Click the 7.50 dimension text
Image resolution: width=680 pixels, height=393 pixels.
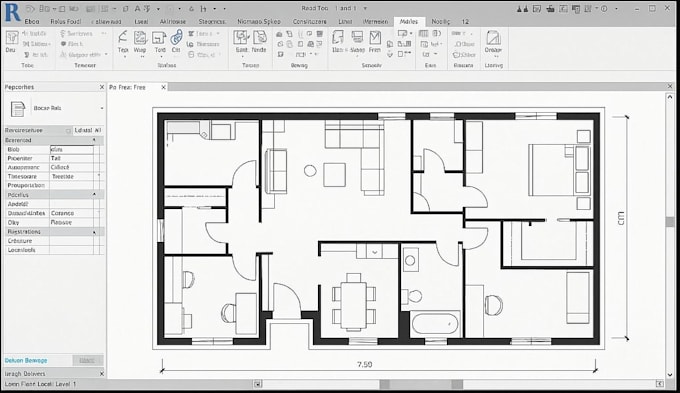(x=365, y=364)
